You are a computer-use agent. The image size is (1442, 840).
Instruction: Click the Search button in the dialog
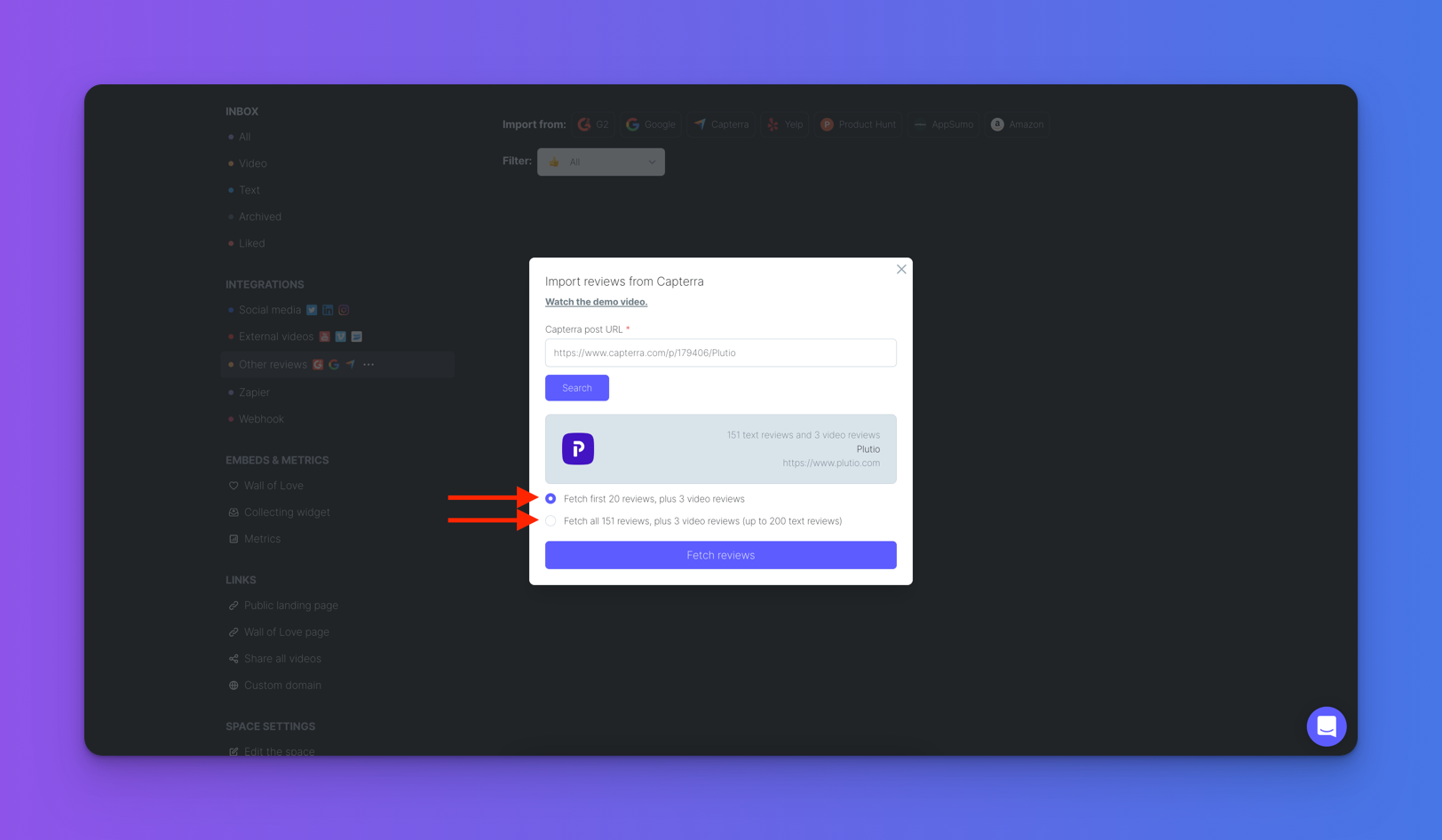[x=577, y=388]
